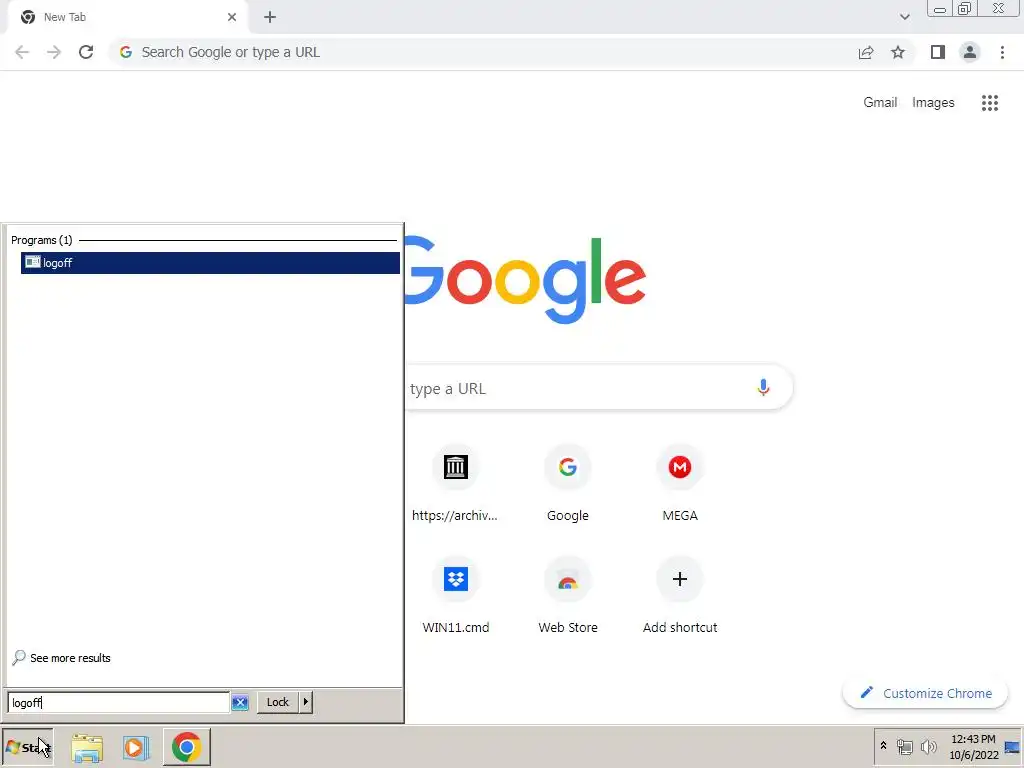Open the Gmail link

[x=880, y=103]
